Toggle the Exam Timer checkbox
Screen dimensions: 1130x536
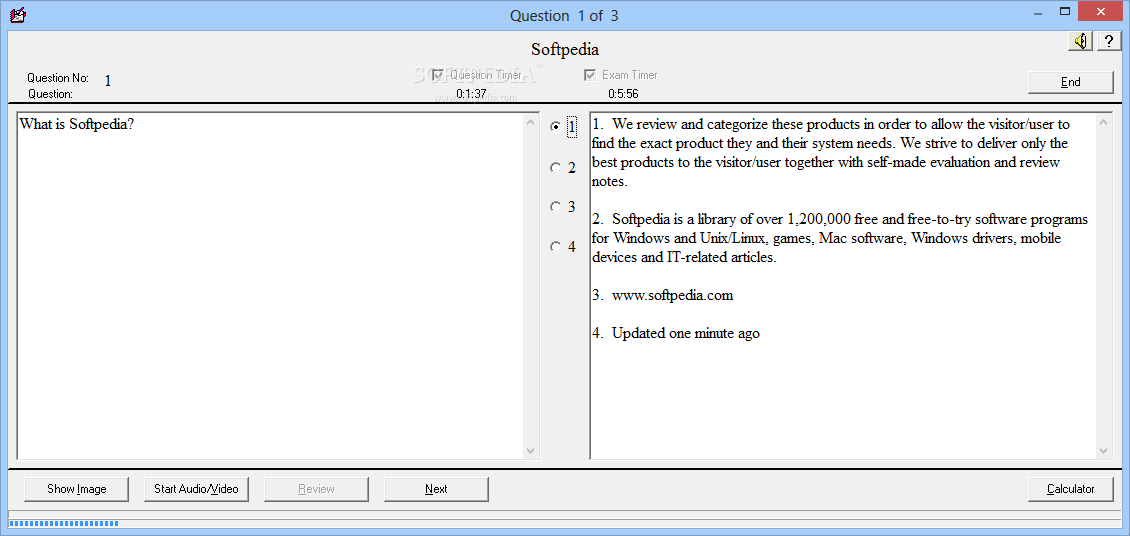tap(590, 75)
